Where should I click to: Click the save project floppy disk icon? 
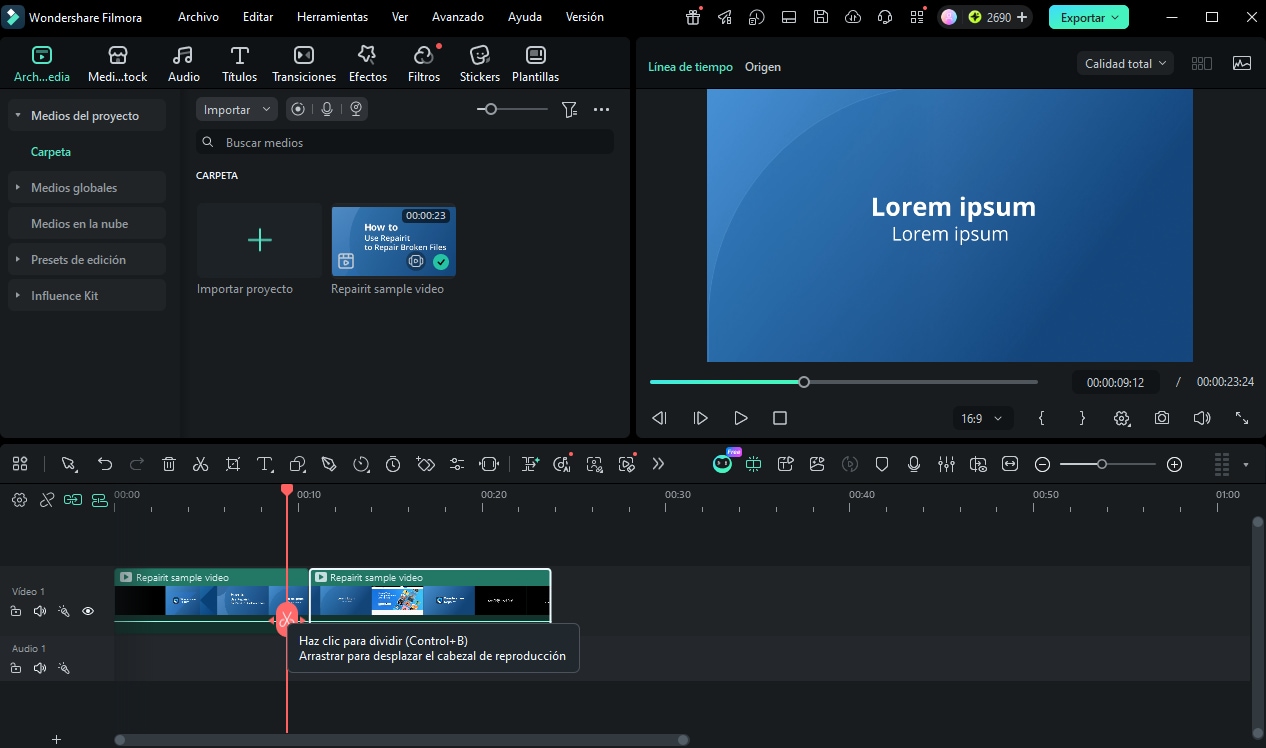pyautogui.click(x=821, y=17)
